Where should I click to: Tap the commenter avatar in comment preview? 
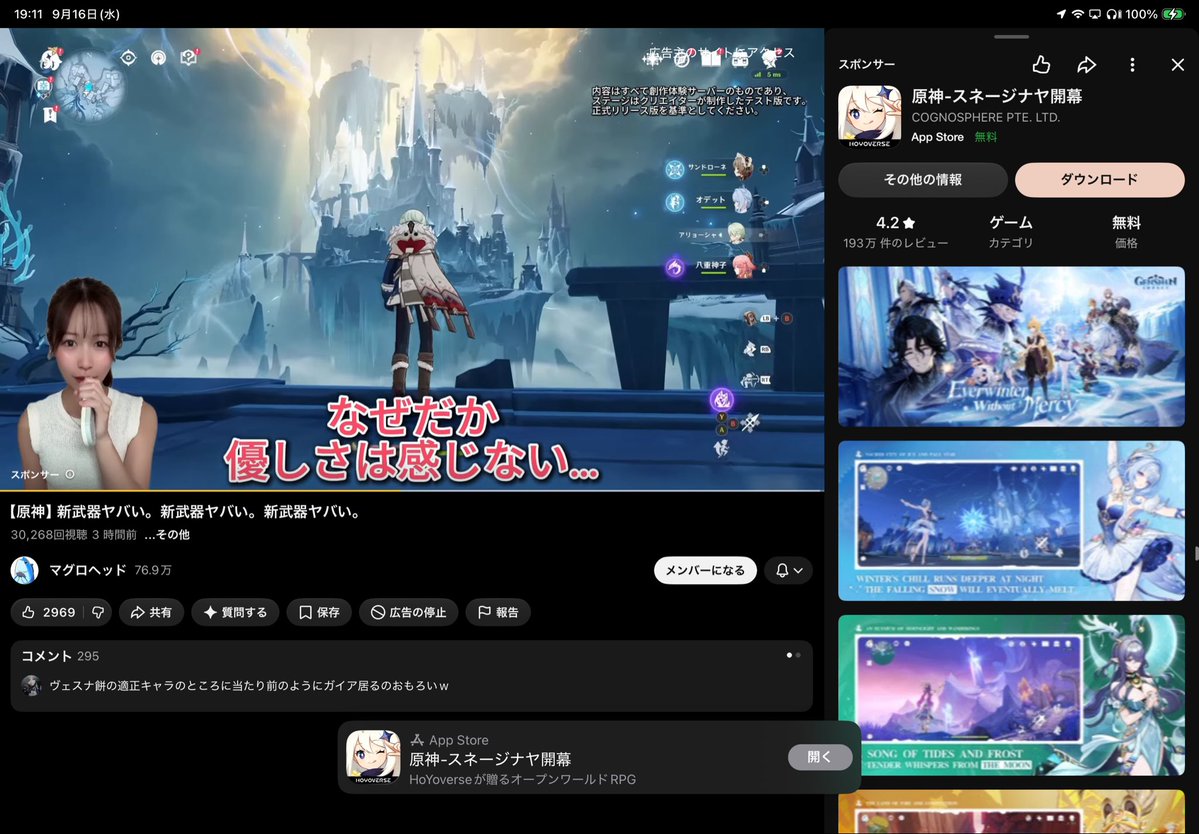tap(31, 686)
